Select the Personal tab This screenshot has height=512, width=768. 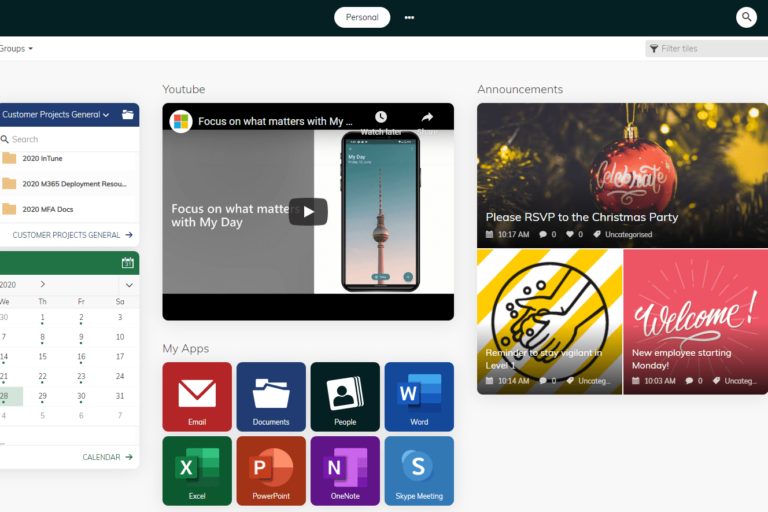pyautogui.click(x=362, y=17)
